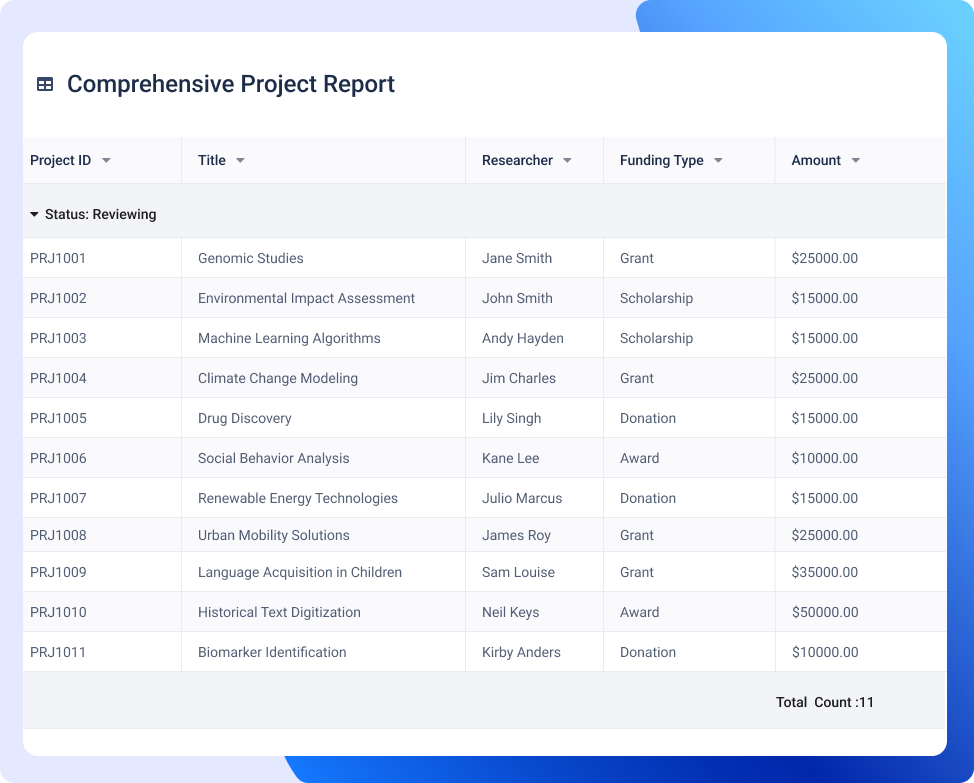The image size is (974, 783).
Task: Select cell PRJ1009
Action: click(58, 573)
